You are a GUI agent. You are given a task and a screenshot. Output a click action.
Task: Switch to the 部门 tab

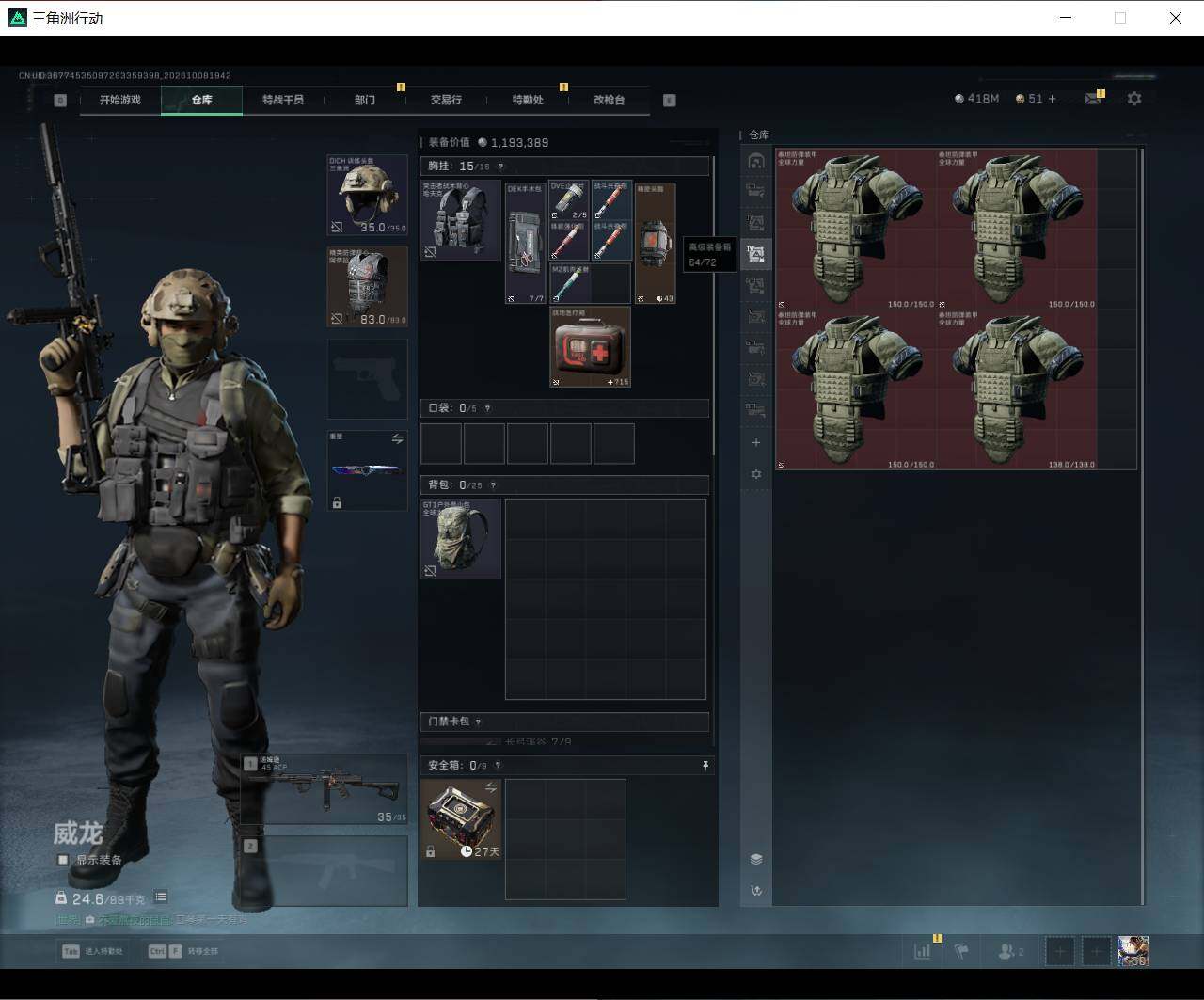(x=365, y=100)
